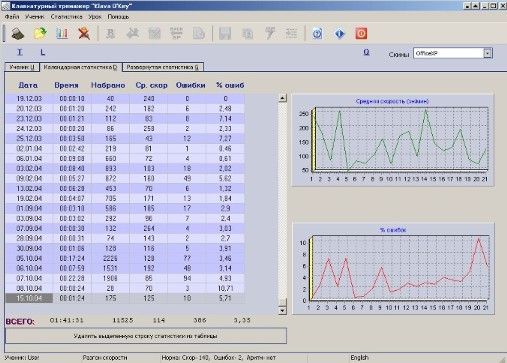This screenshot has width=507, height=363.
Task: Click the table scrollbar down arrow
Action: pyautogui.click(x=282, y=311)
